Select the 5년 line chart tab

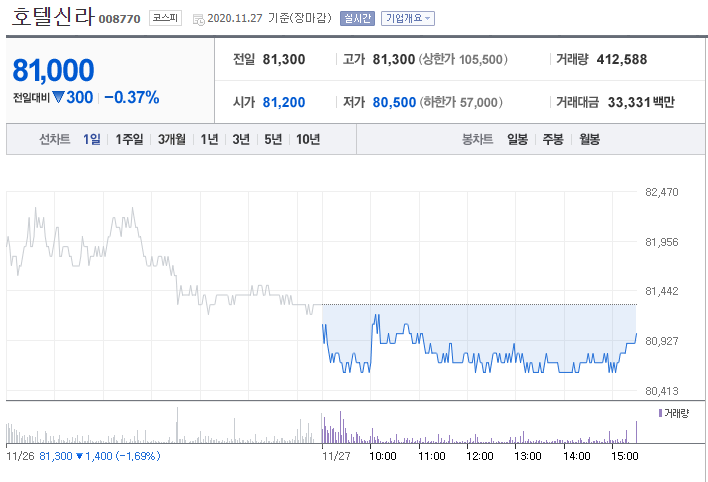click(273, 139)
